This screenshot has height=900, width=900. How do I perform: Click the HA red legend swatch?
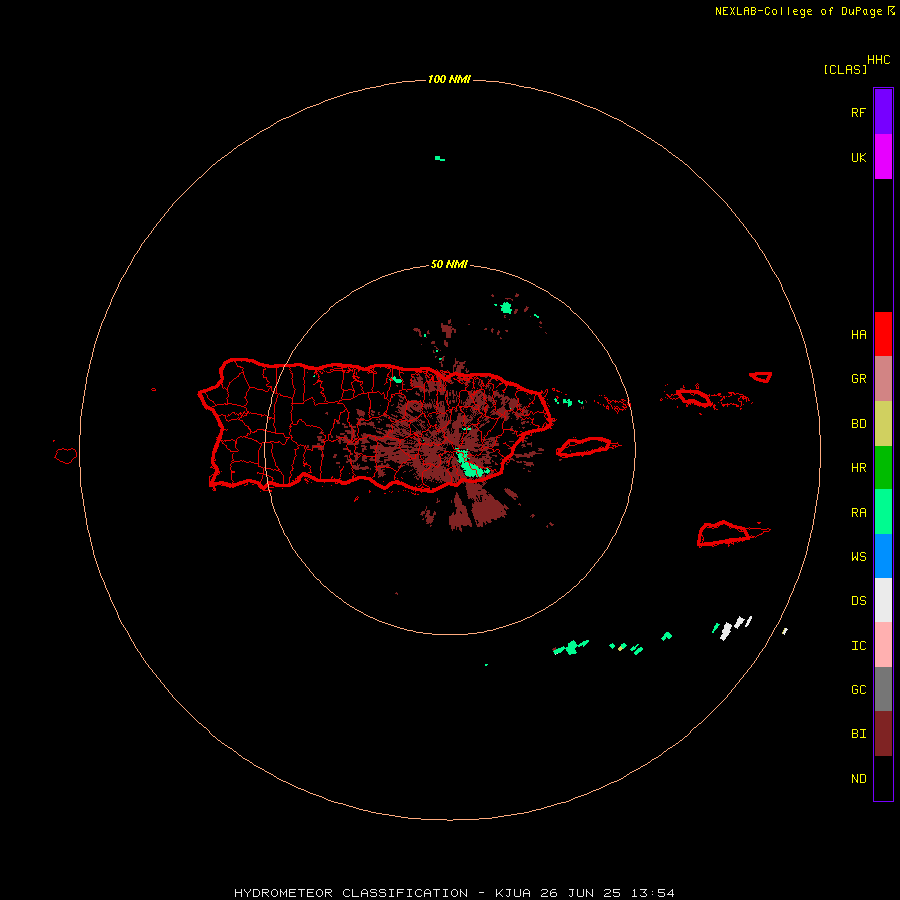[x=883, y=334]
